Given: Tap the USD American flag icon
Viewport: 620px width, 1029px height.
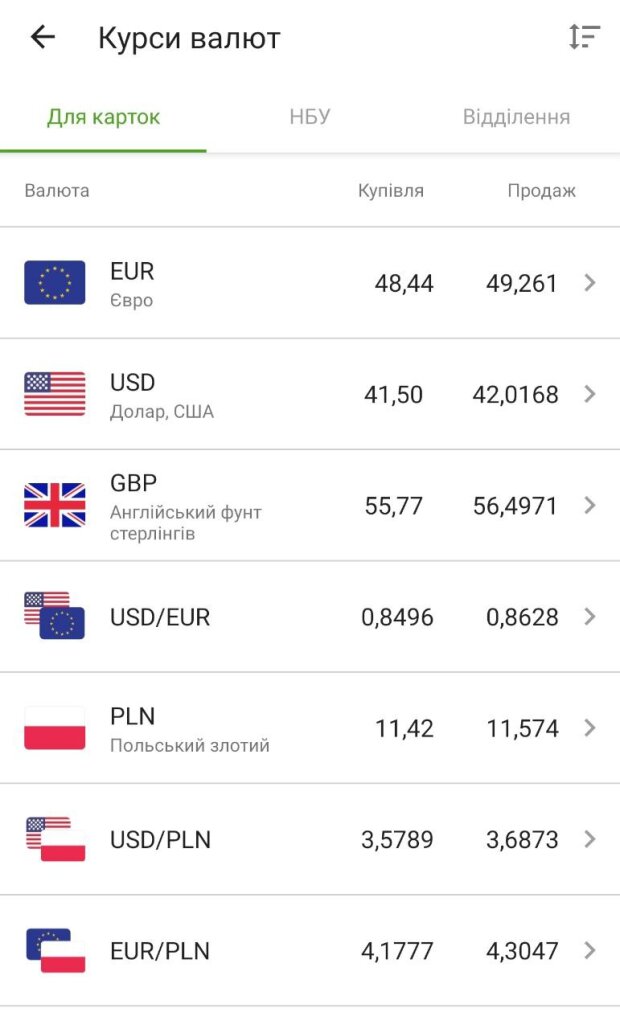Looking at the screenshot, I should coord(55,394).
